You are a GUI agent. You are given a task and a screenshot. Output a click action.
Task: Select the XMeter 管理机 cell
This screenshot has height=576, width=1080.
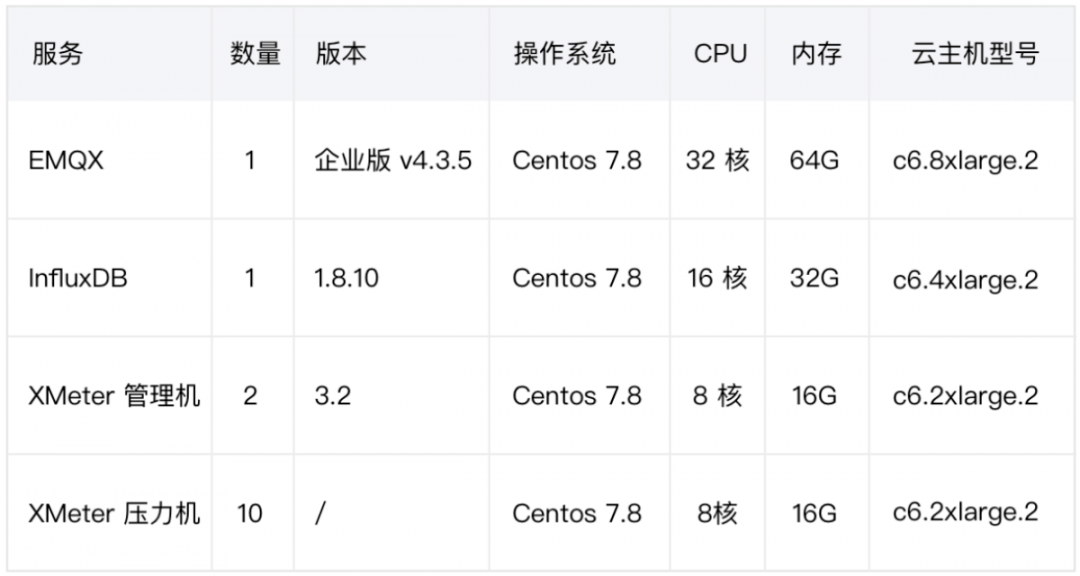pyautogui.click(x=114, y=396)
